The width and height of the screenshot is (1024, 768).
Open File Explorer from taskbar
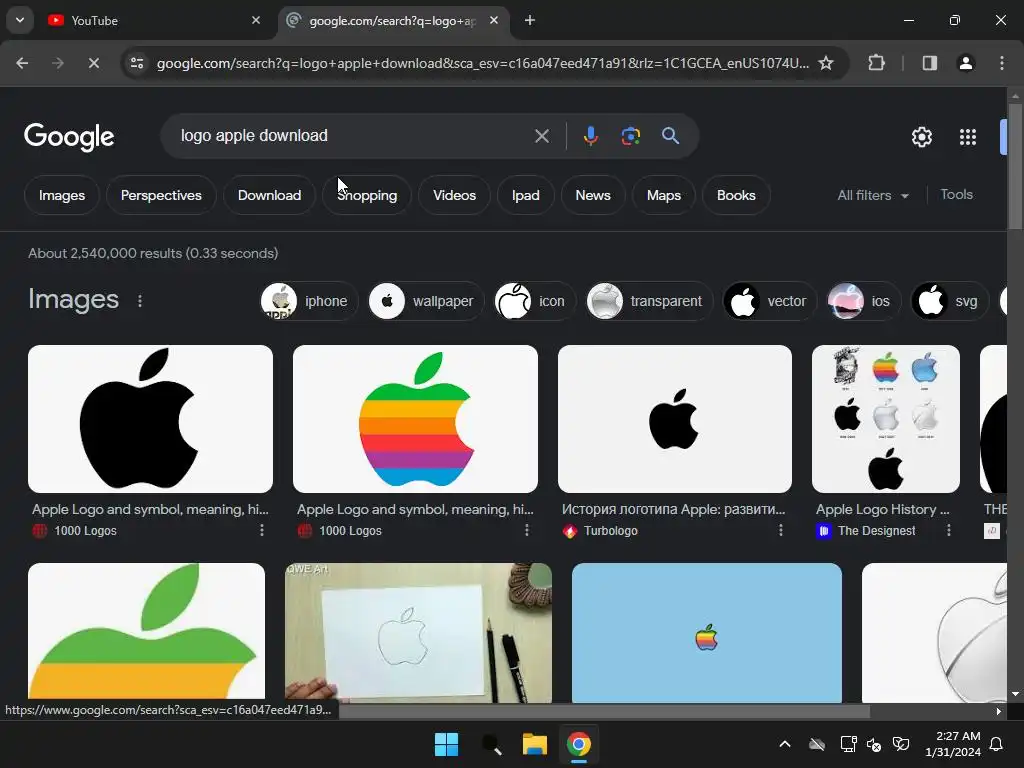tap(535, 744)
